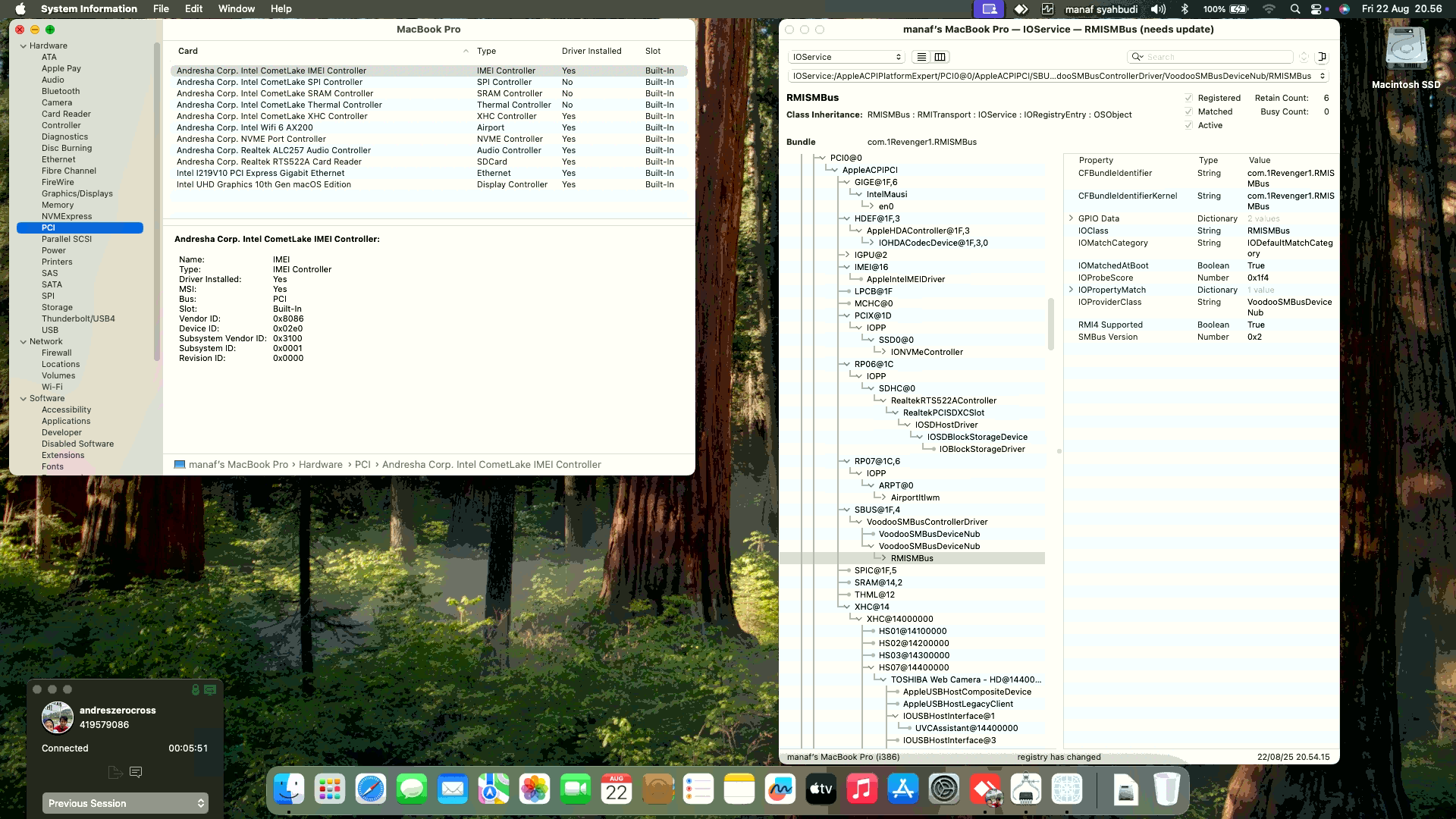Screen dimensions: 1456x819
Task: Open the IOService plane dropdown
Action: pos(846,57)
